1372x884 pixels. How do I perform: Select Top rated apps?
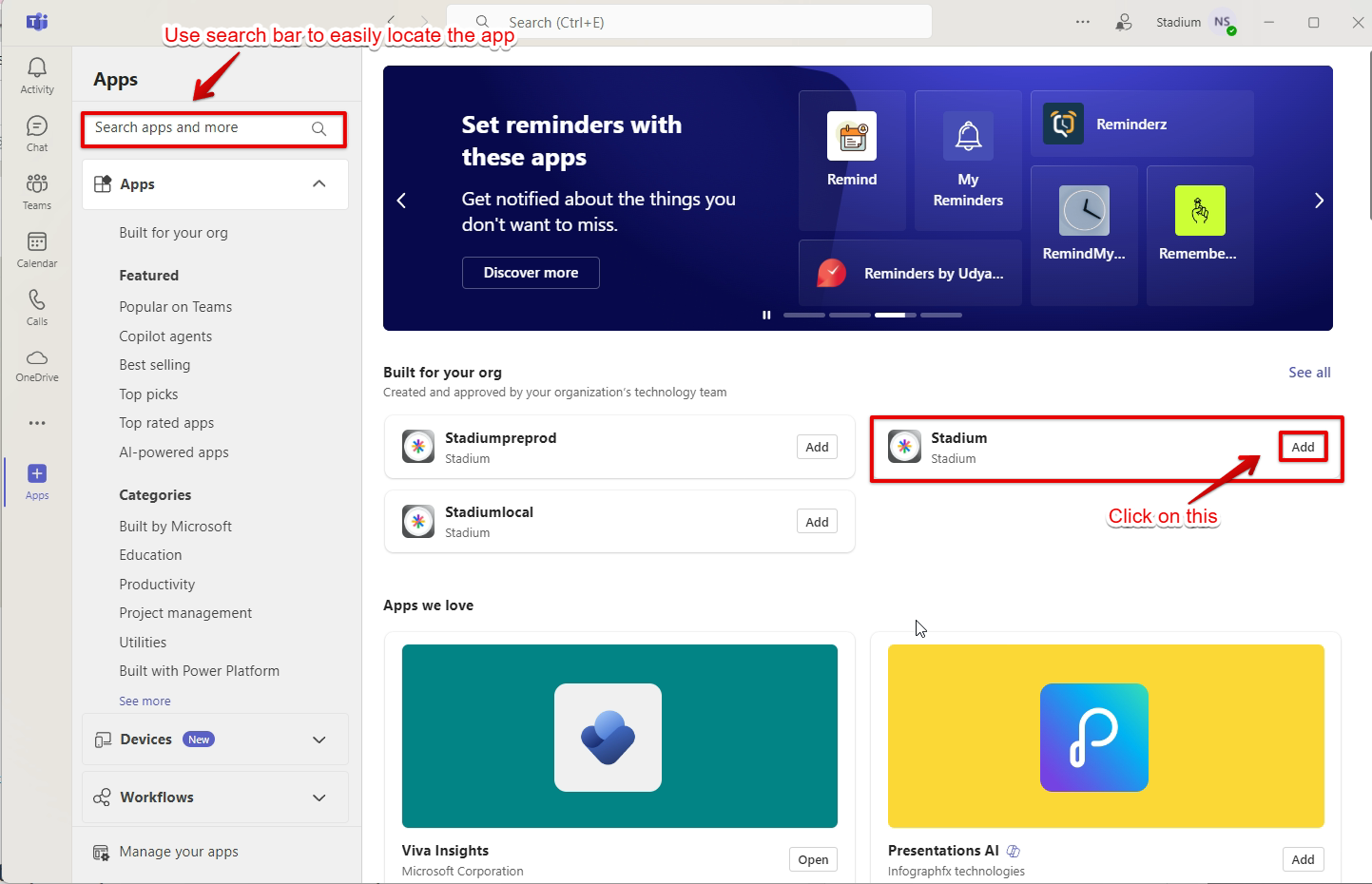click(x=166, y=423)
